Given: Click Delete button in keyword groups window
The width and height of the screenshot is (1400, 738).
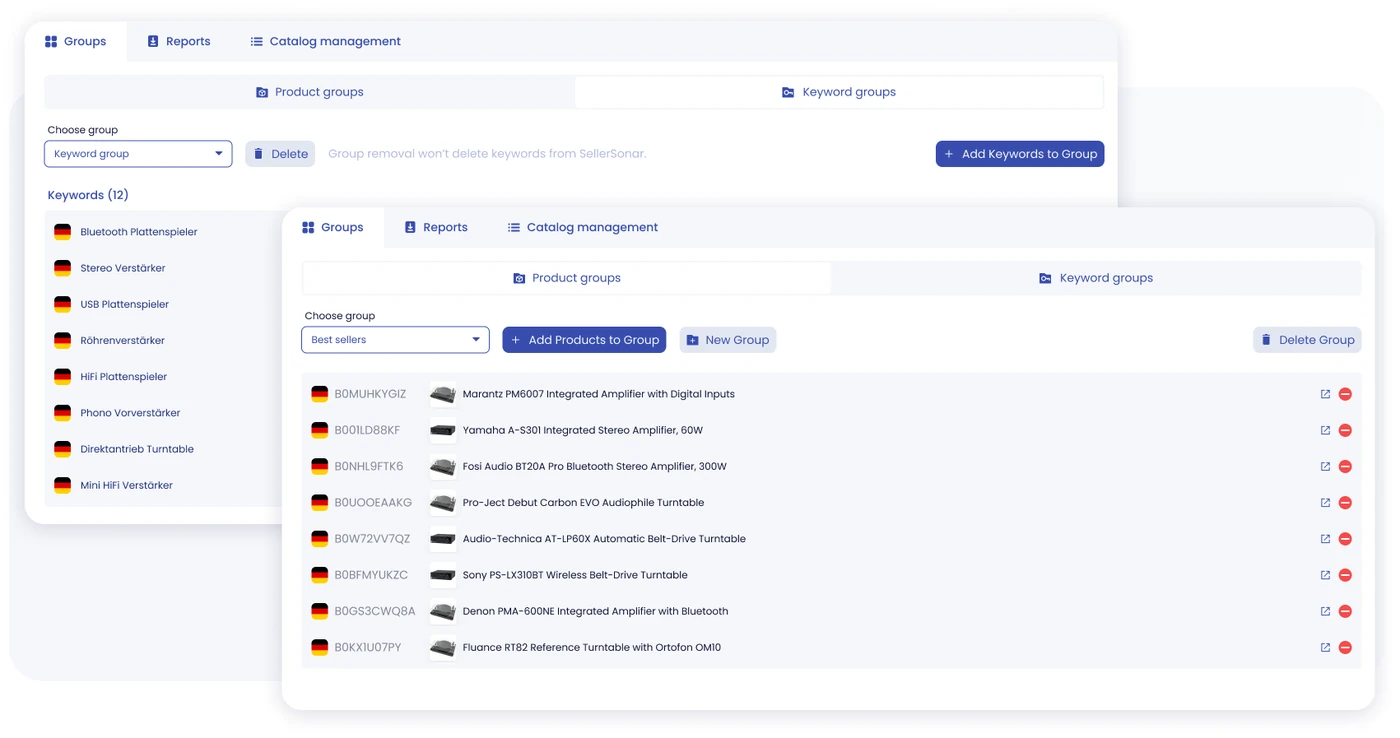Looking at the screenshot, I should [x=280, y=154].
